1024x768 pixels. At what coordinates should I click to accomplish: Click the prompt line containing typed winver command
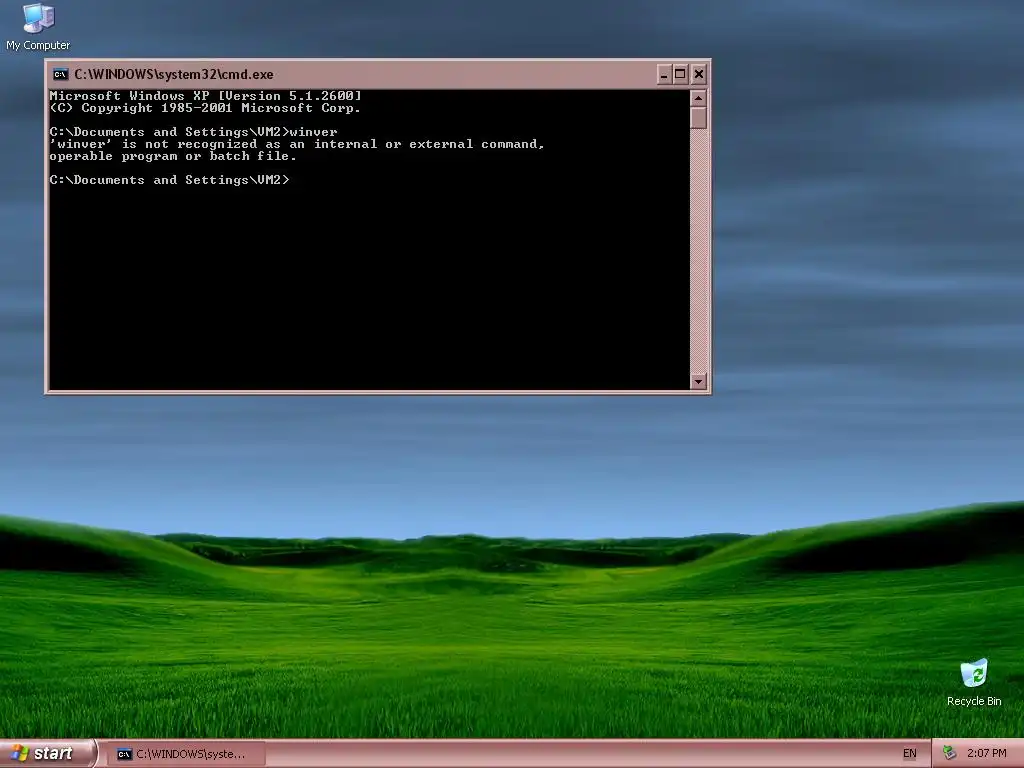point(193,132)
